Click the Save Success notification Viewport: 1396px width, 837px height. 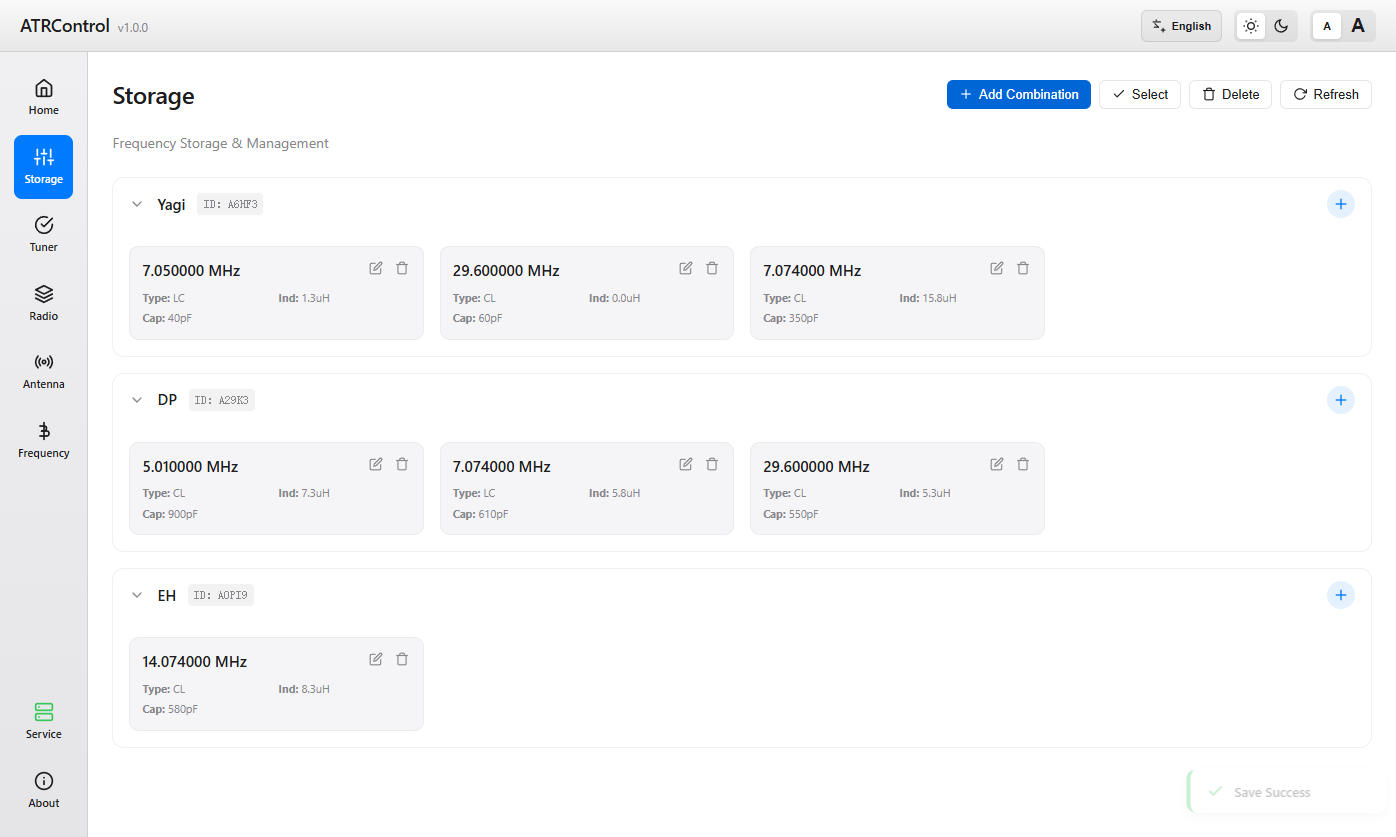(x=1288, y=792)
